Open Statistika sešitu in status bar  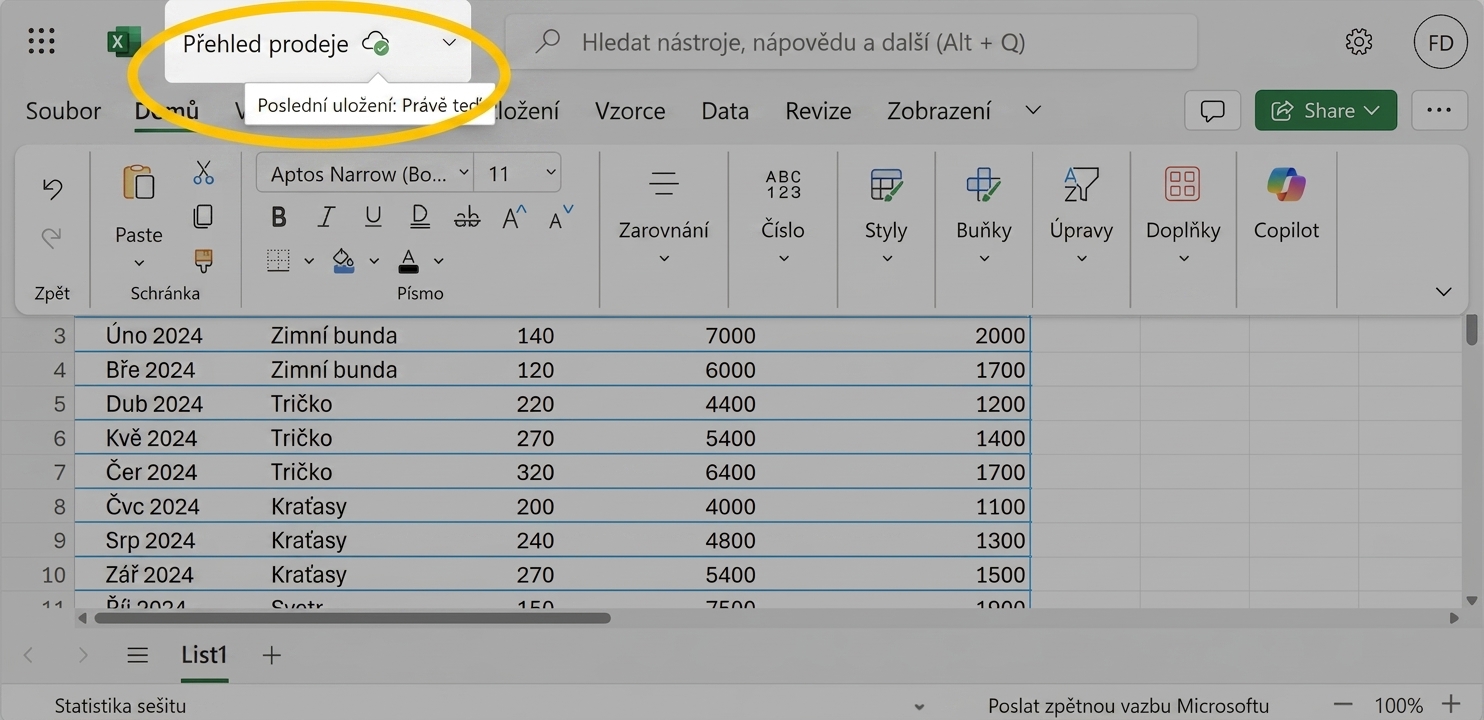tap(120, 705)
